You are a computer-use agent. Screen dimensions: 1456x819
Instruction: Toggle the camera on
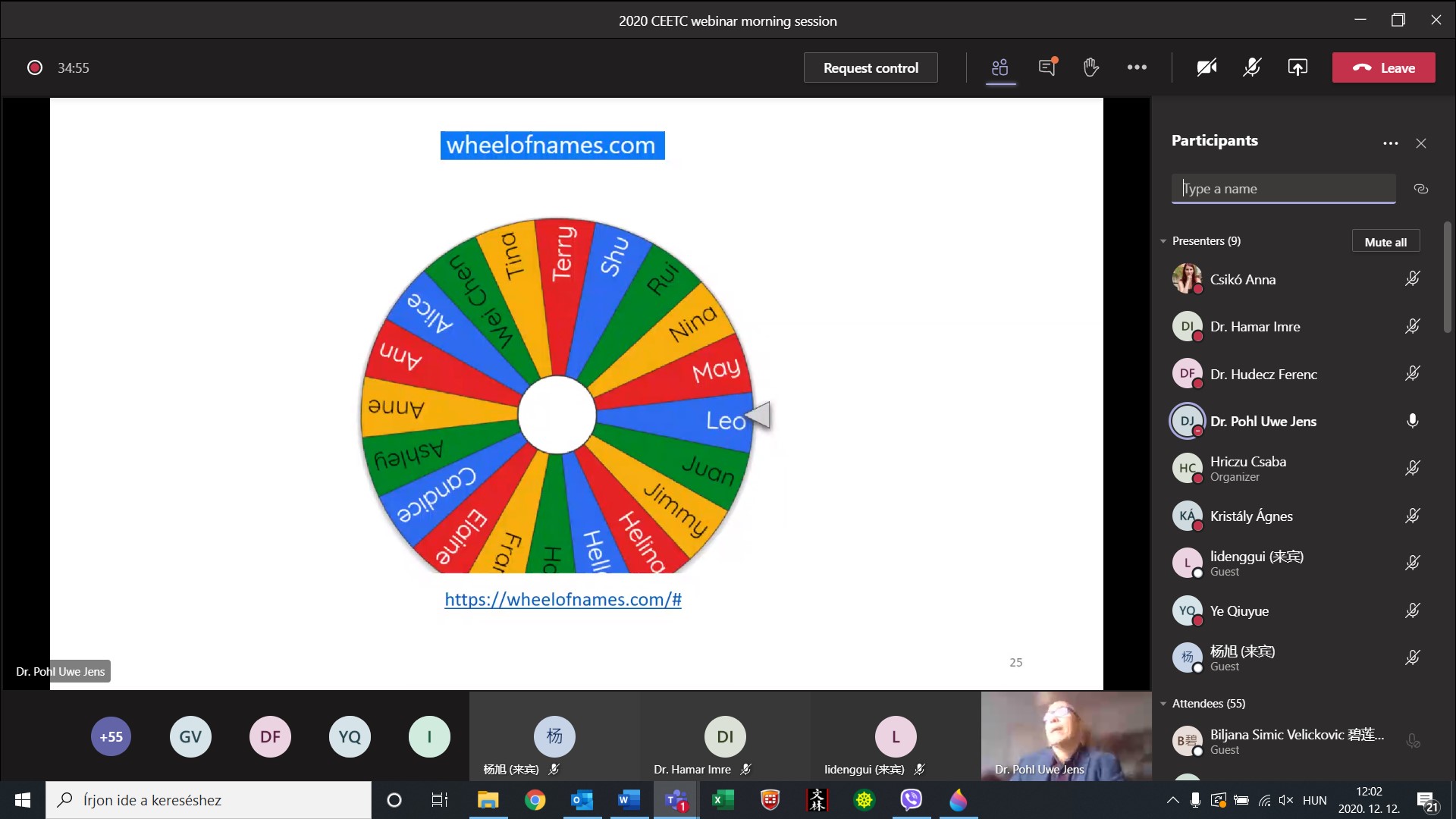click(1207, 67)
